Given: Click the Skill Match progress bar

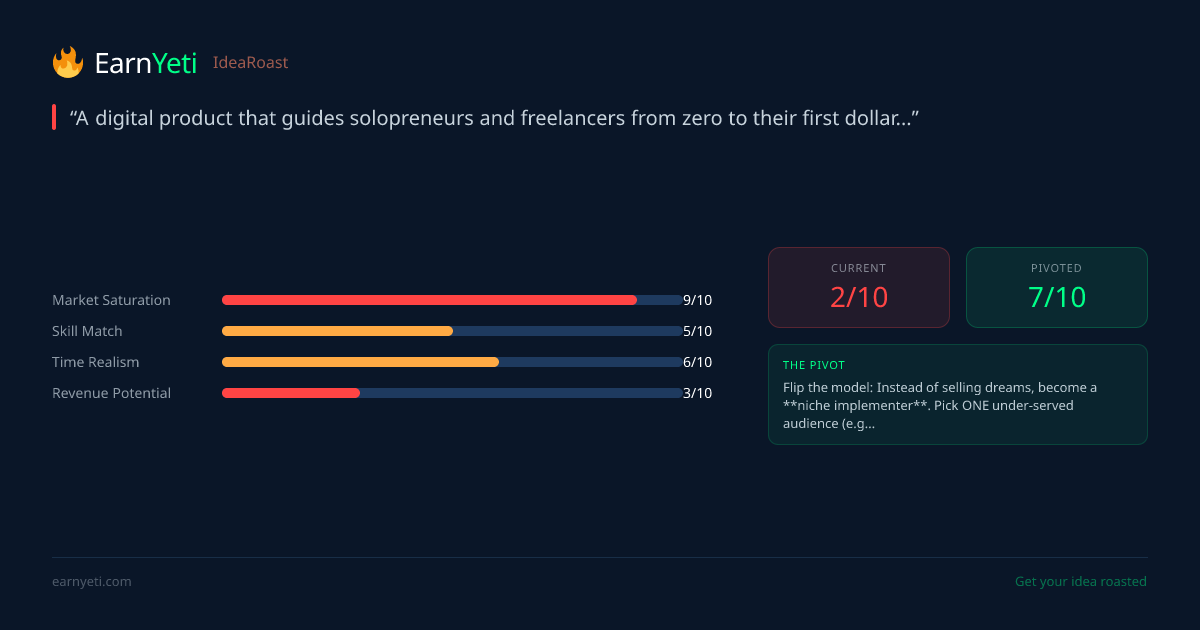Looking at the screenshot, I should click(x=452, y=331).
